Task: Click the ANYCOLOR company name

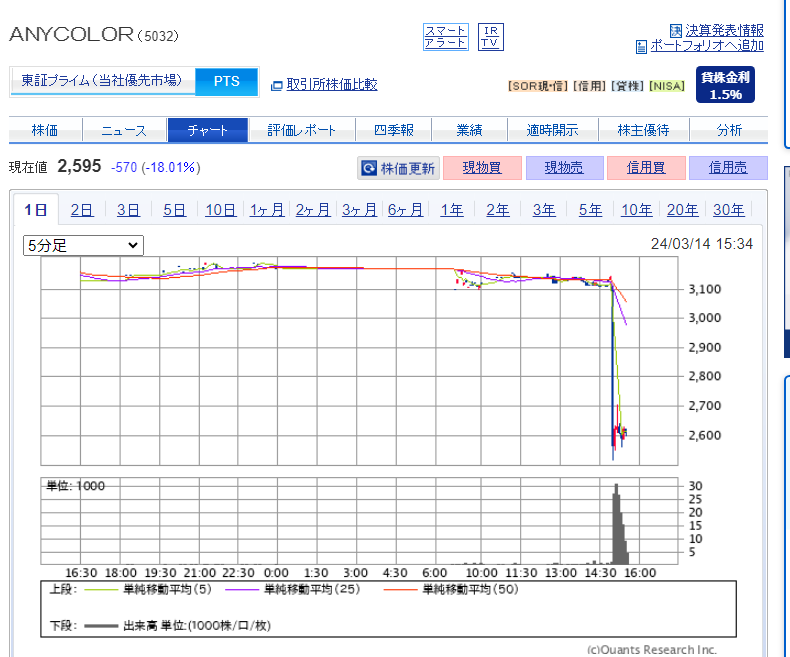Action: 71,34
